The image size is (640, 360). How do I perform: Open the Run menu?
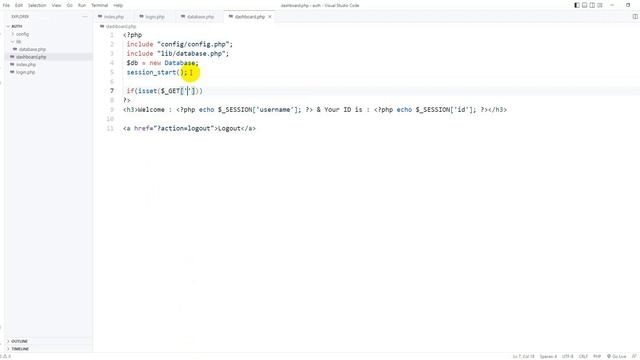tap(82, 5)
